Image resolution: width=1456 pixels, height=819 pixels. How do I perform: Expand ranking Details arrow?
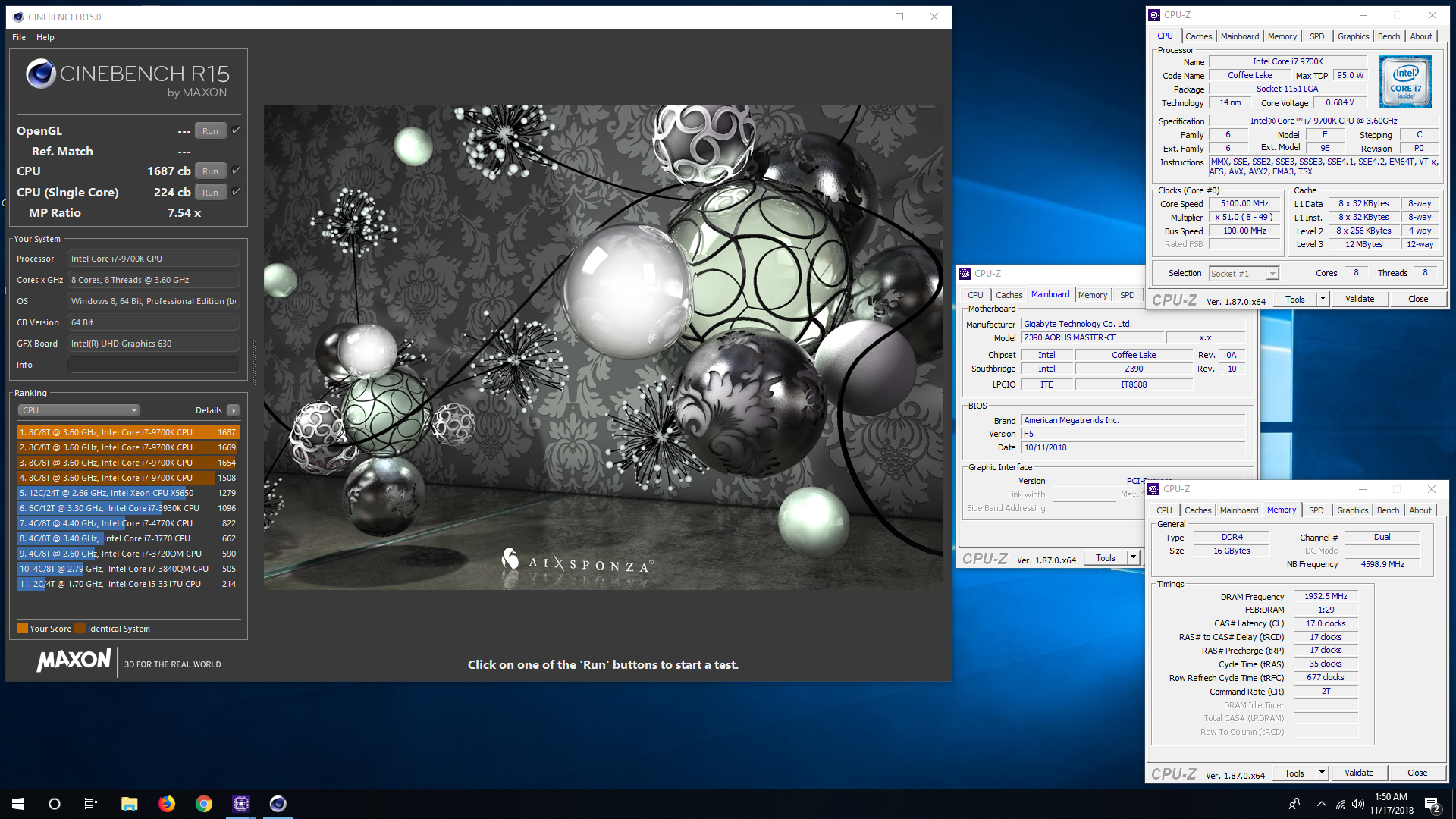tap(234, 410)
